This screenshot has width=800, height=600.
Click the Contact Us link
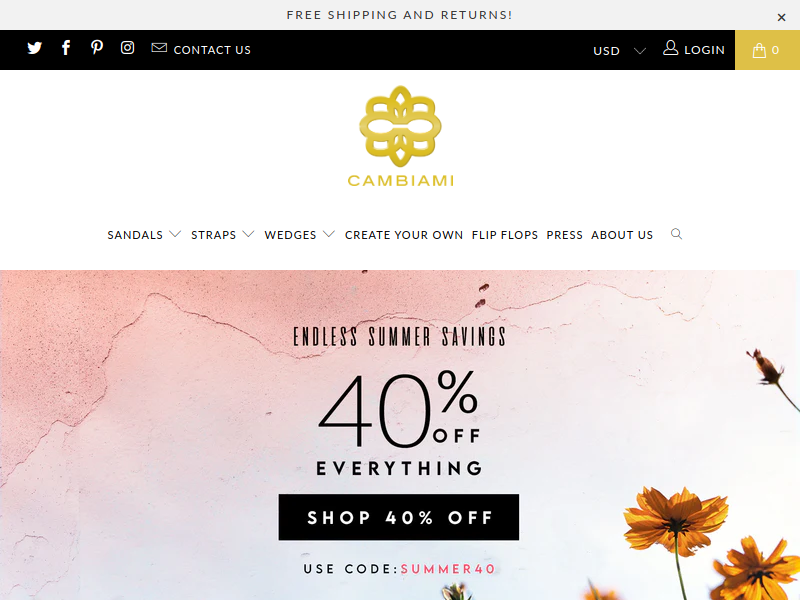(212, 50)
